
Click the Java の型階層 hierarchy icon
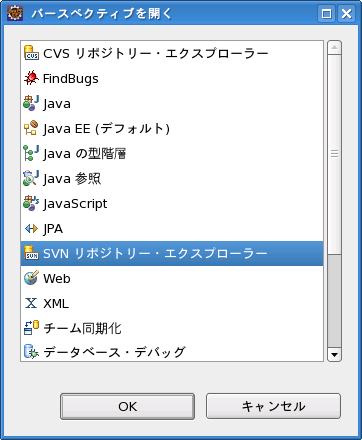[31, 153]
